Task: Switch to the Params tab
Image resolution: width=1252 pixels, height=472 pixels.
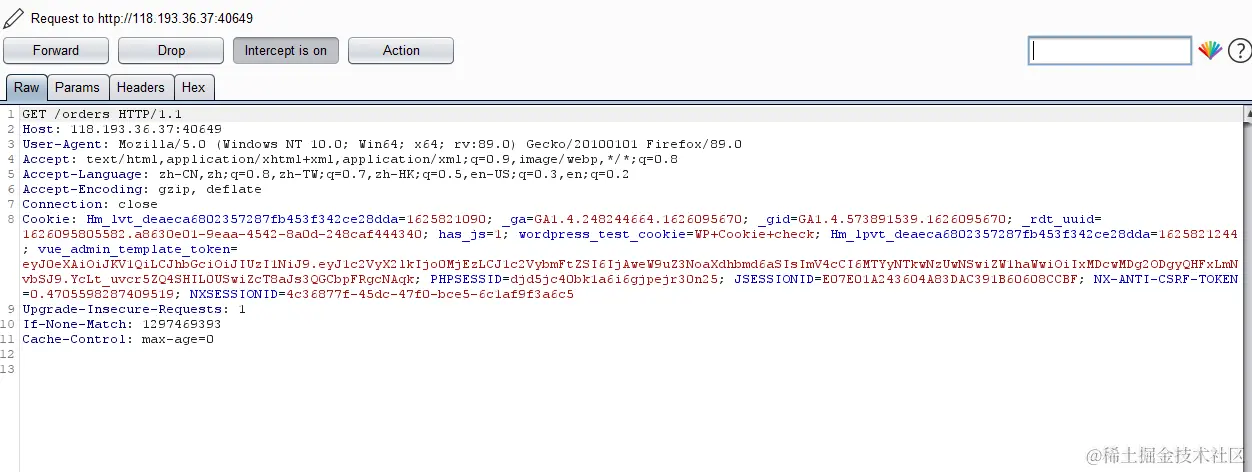Action: pos(77,88)
